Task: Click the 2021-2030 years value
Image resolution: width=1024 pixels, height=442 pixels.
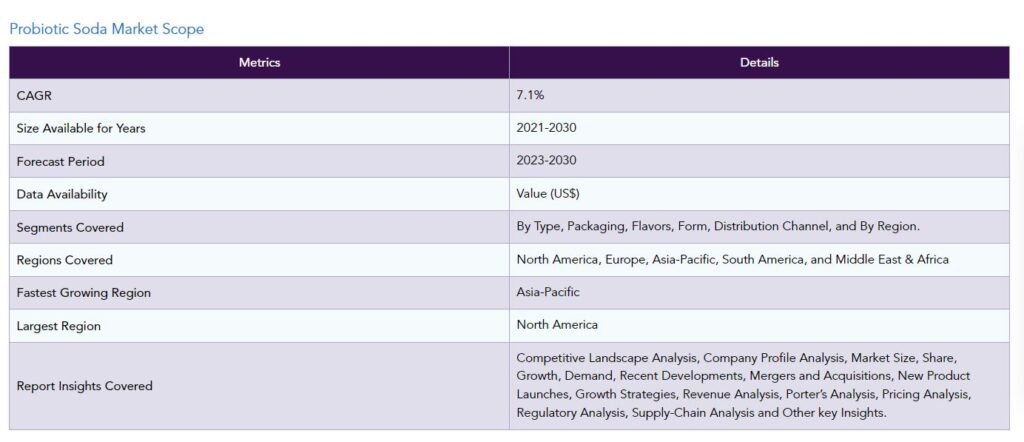Action: click(x=546, y=128)
